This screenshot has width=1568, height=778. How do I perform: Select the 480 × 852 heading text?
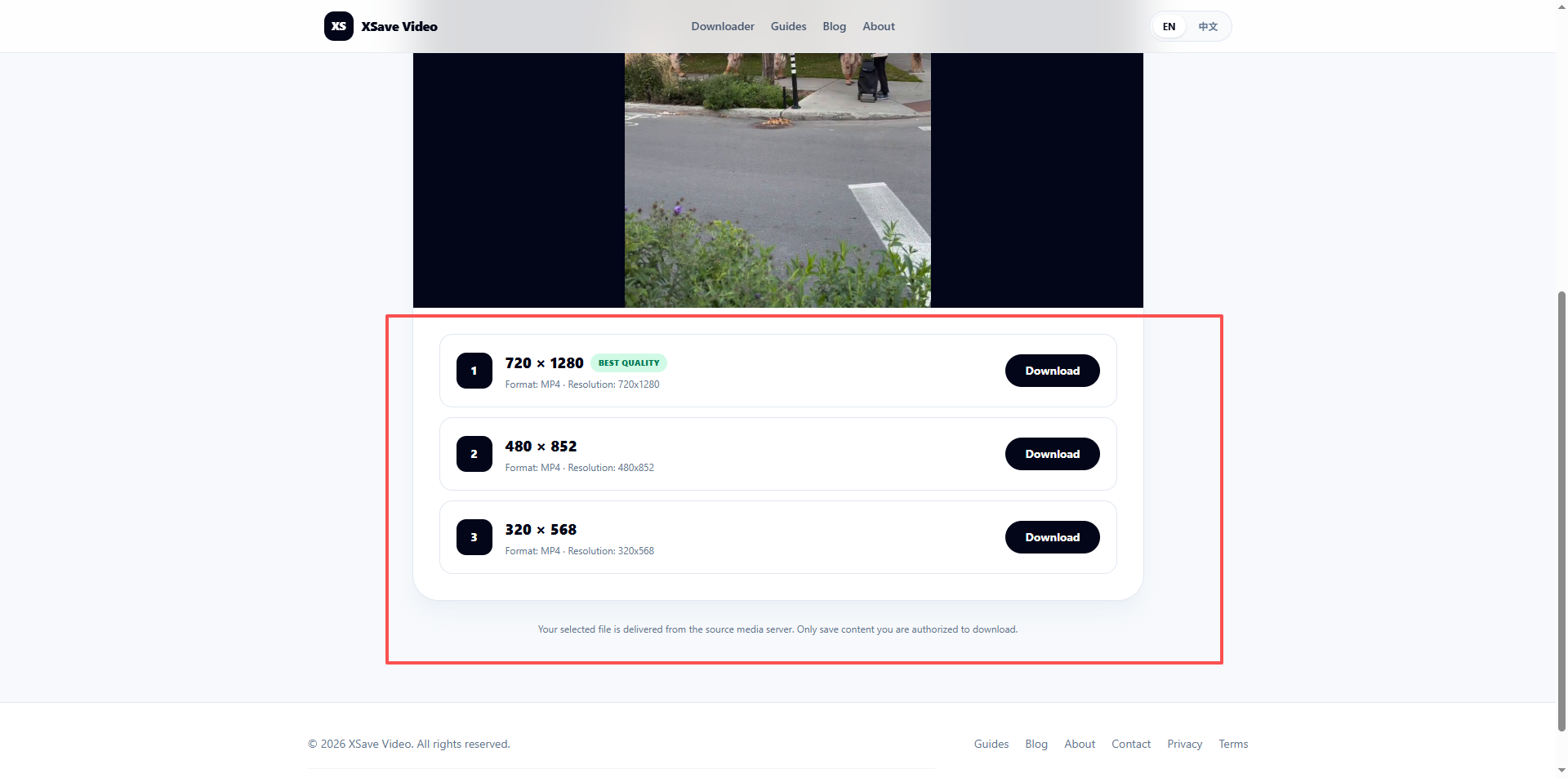coord(541,446)
